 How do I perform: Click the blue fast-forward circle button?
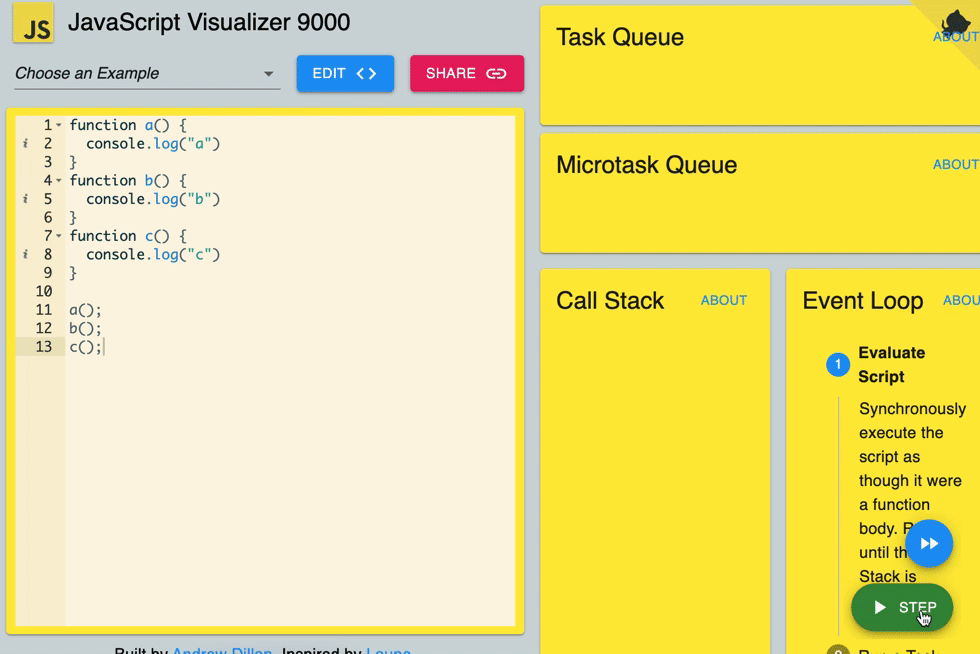point(929,543)
